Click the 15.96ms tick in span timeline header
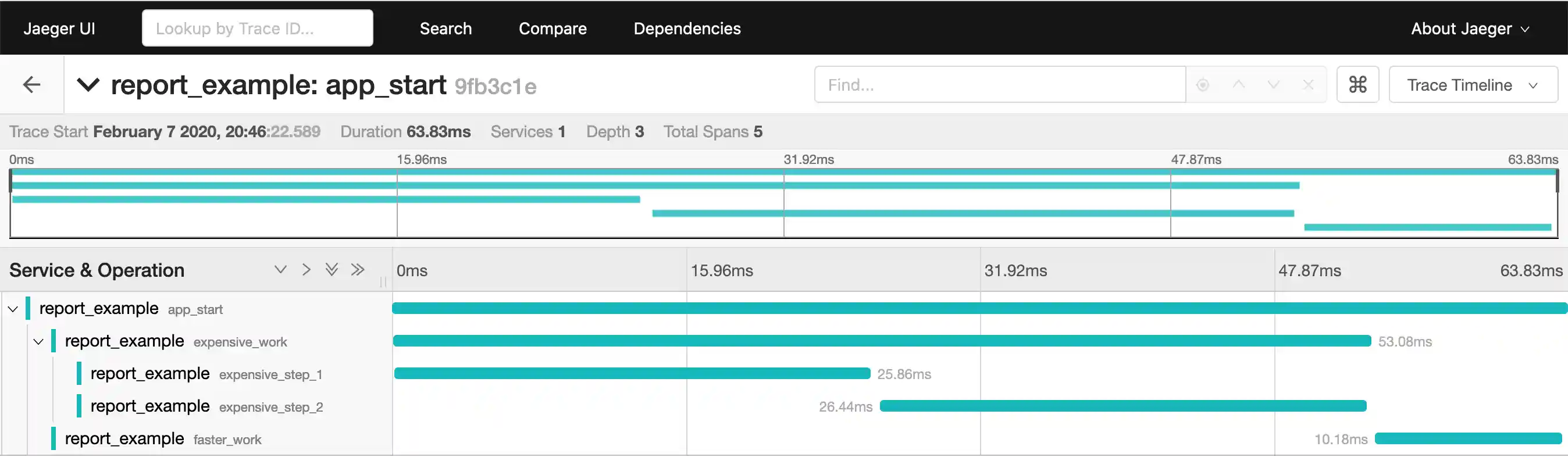 pos(721,271)
